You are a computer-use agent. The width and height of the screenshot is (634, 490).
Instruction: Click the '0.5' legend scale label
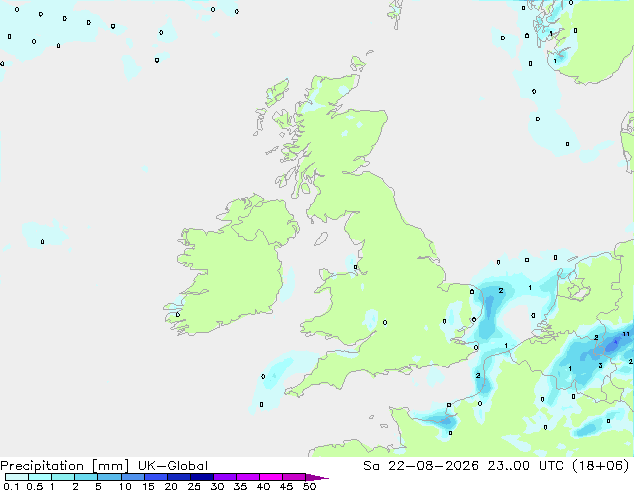[35, 486]
